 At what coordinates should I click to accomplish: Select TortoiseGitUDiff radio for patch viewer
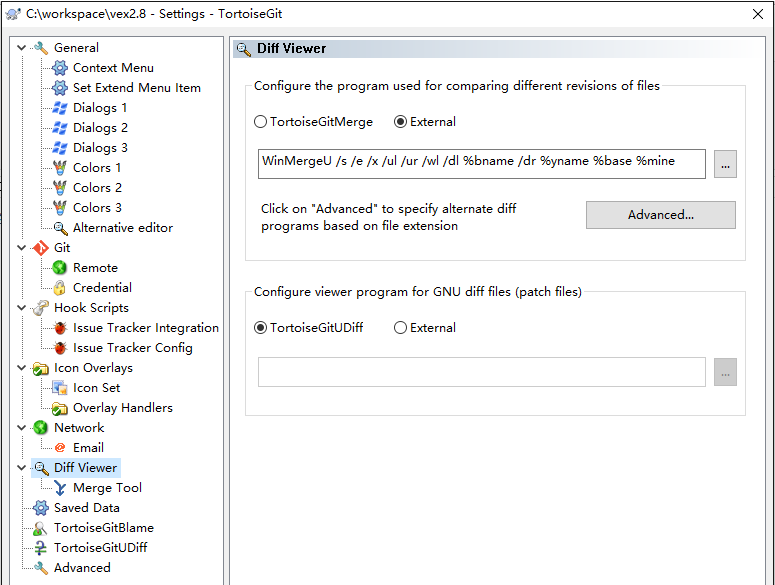pos(260,328)
